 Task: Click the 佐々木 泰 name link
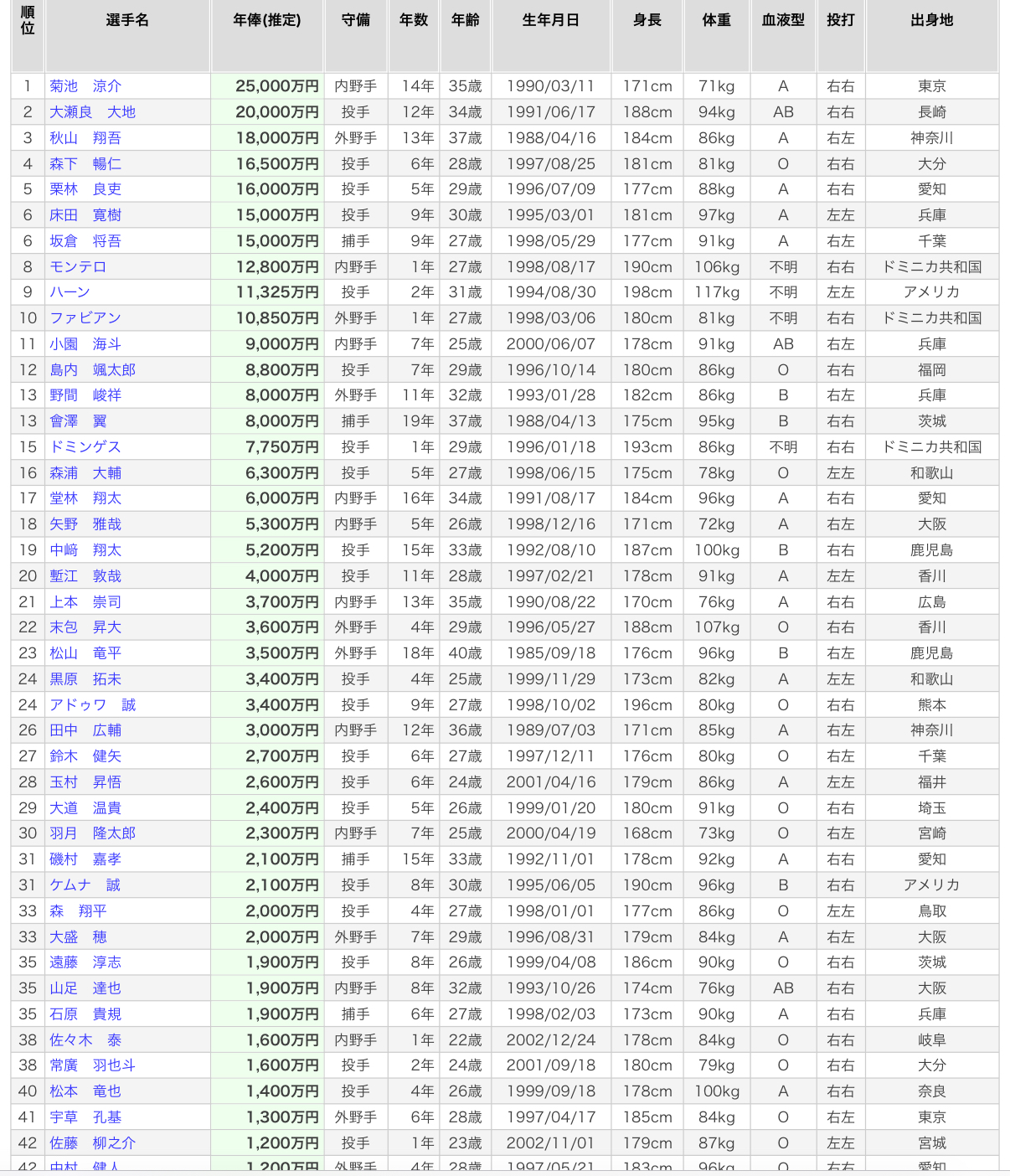85,1040
